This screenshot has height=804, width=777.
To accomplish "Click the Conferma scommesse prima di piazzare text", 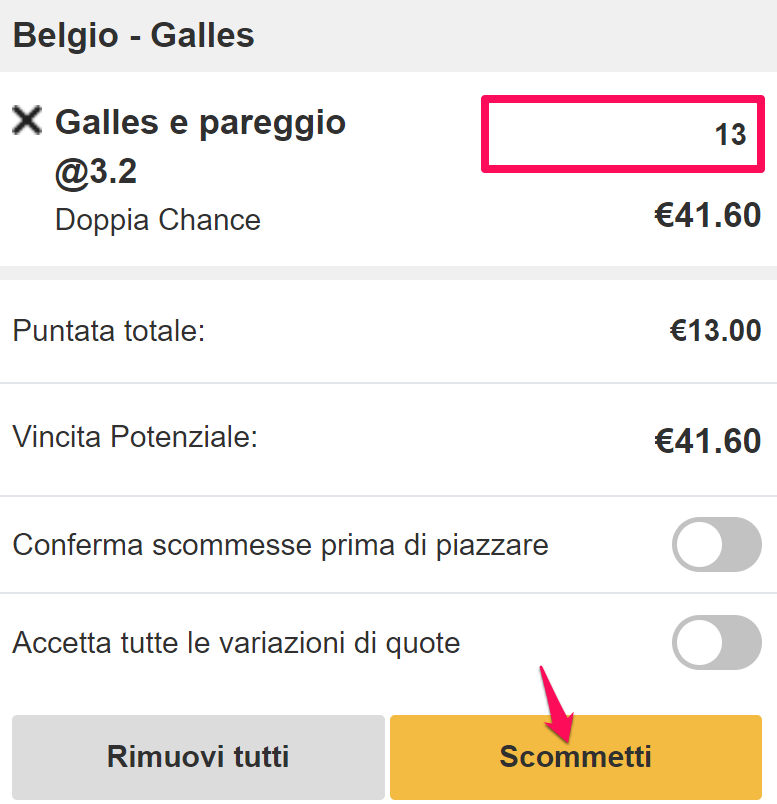I will click(281, 545).
